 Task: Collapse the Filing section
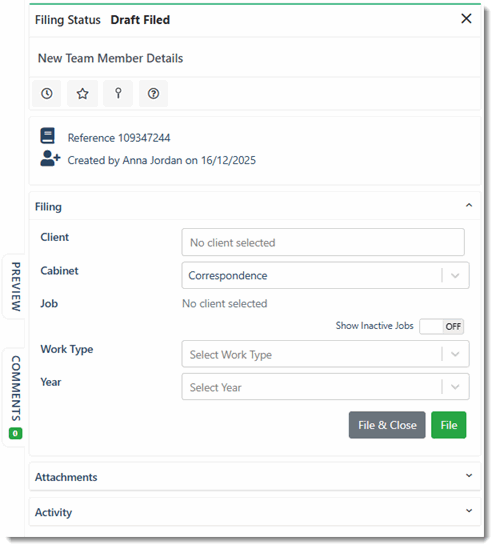coord(469,206)
